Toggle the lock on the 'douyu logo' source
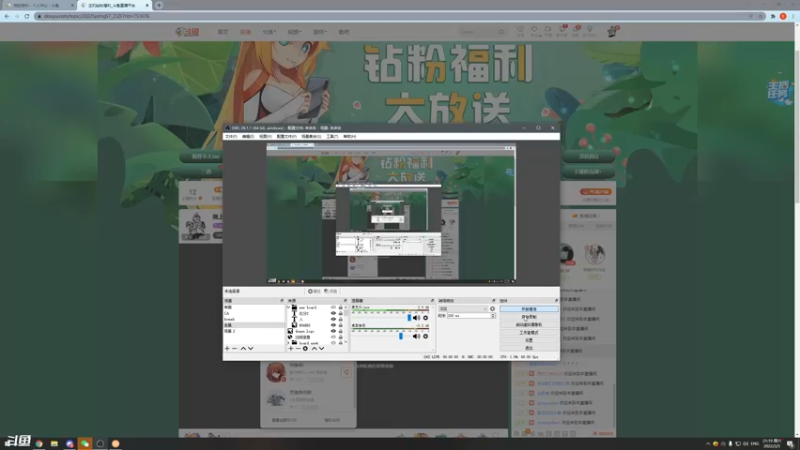Screen dimensions: 800x450 (x=340, y=331)
